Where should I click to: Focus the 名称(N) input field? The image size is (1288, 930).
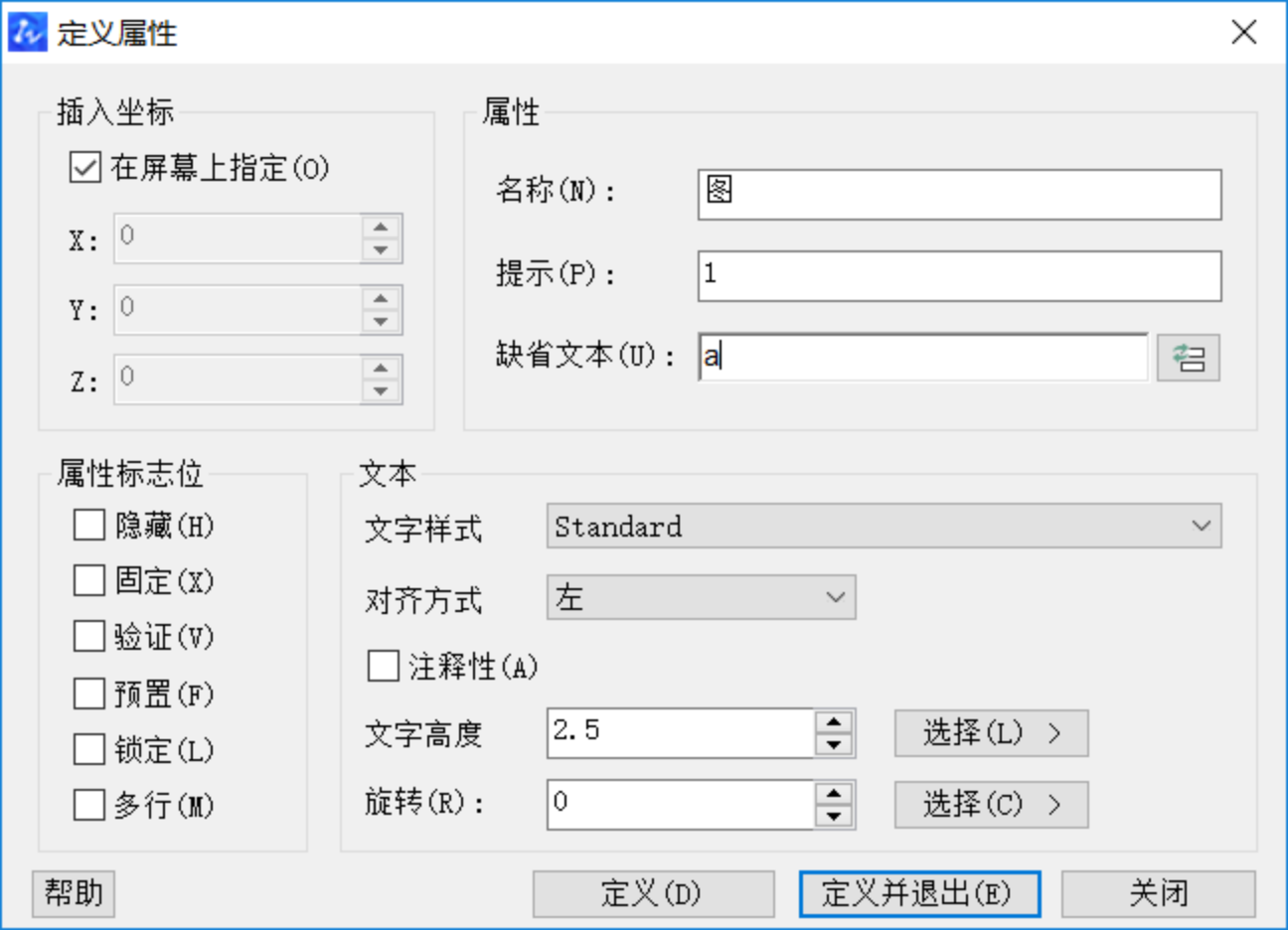pyautogui.click(x=959, y=194)
